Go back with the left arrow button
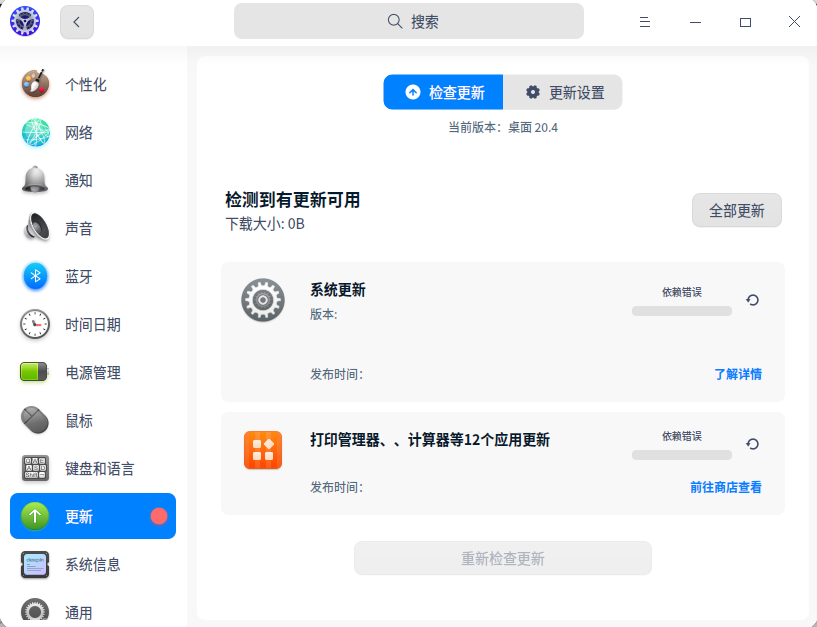817x627 pixels. click(77, 21)
